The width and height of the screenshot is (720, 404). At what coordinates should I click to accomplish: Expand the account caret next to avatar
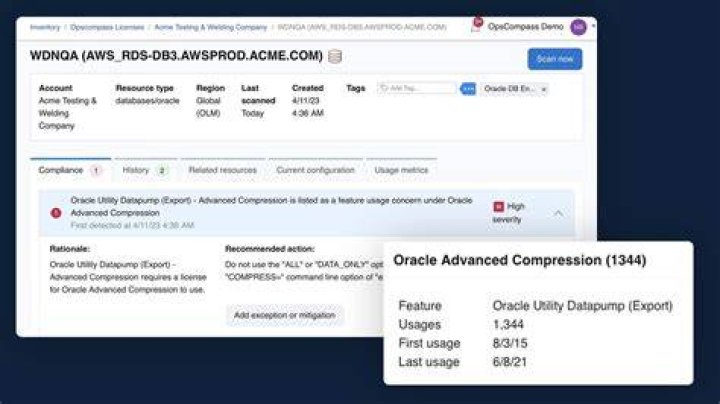(x=593, y=26)
